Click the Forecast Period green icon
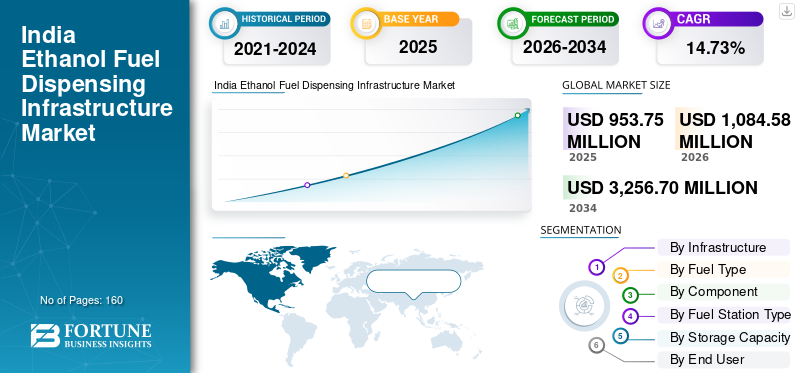800x373 pixels. pos(512,23)
